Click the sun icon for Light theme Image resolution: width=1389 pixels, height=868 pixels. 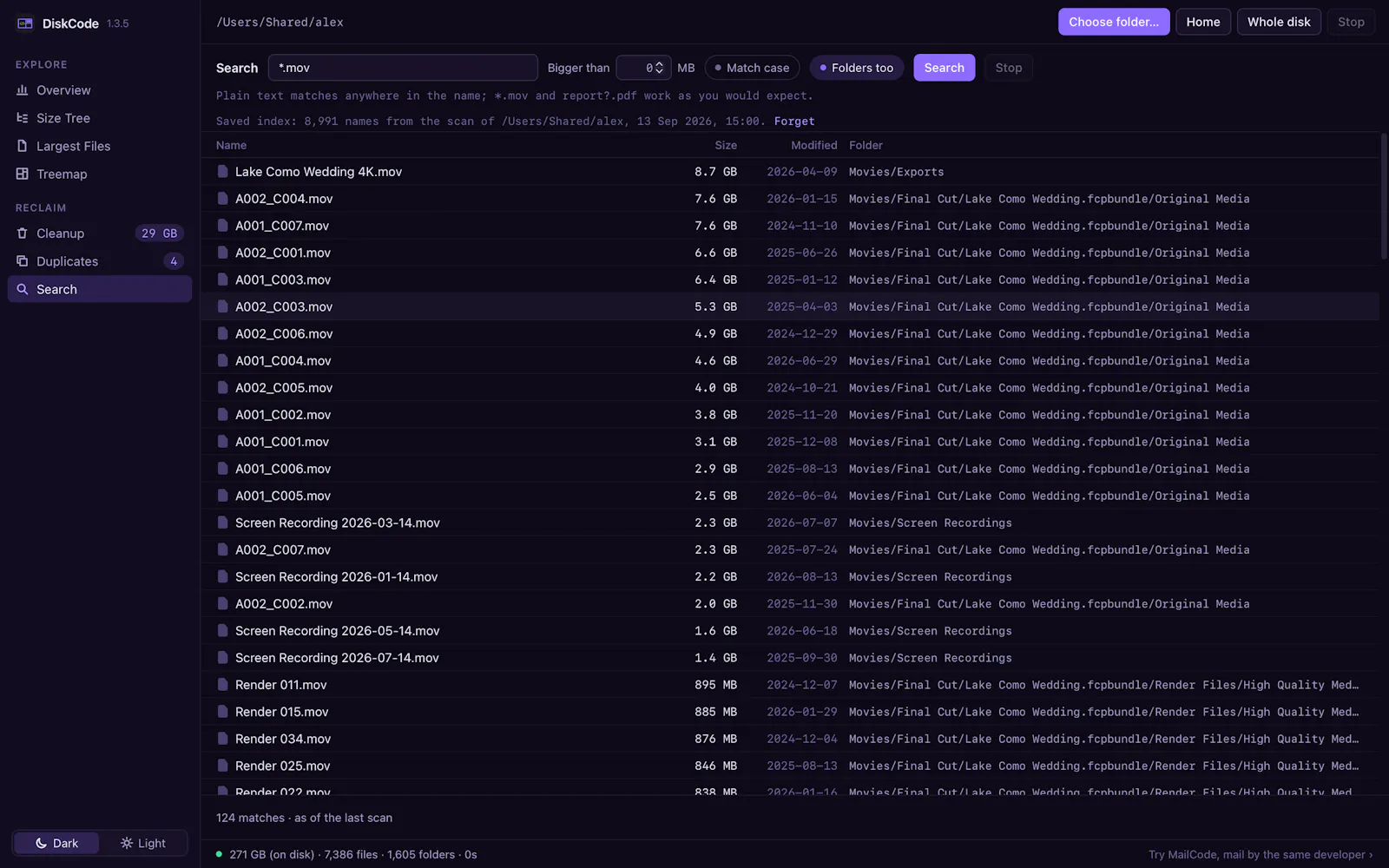point(127,843)
